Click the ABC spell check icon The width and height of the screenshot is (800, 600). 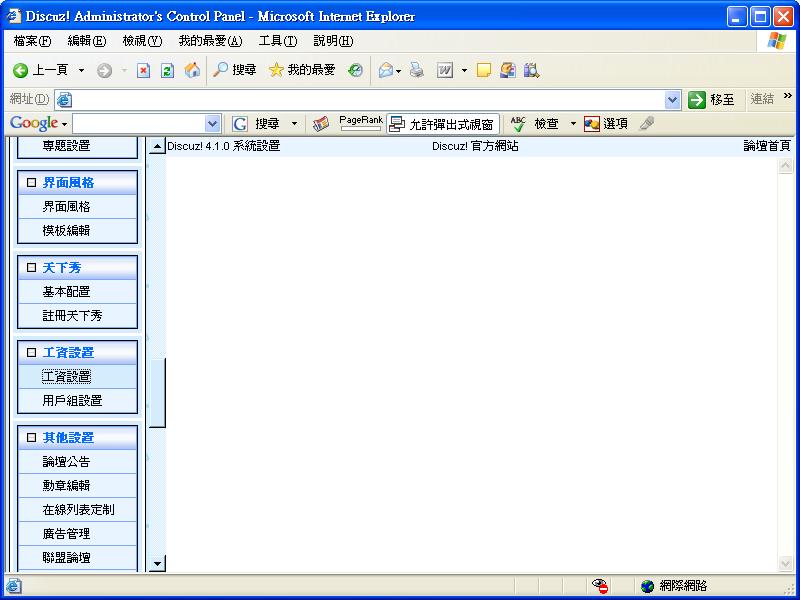pos(518,123)
